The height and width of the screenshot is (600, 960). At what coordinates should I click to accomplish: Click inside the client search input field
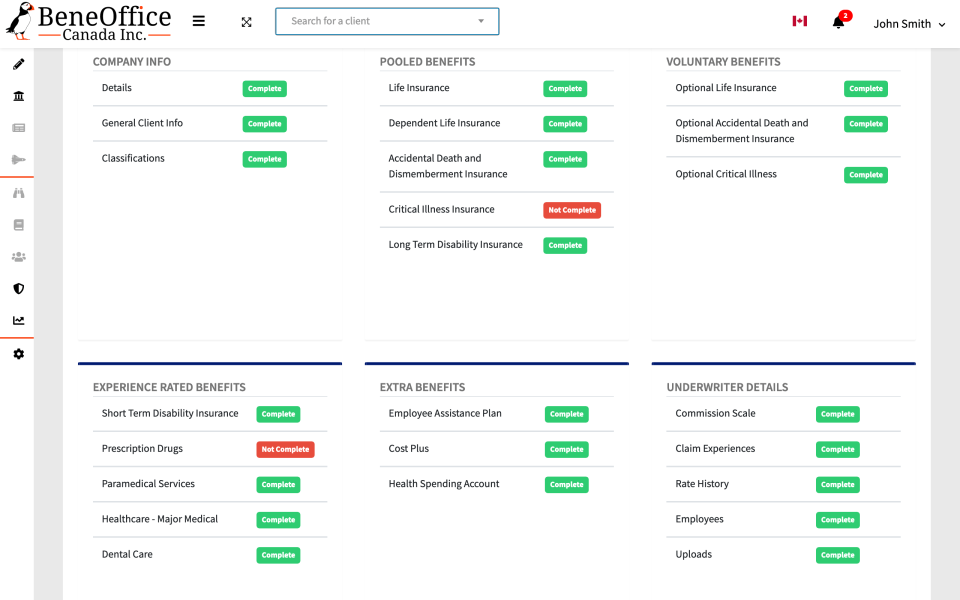370,21
